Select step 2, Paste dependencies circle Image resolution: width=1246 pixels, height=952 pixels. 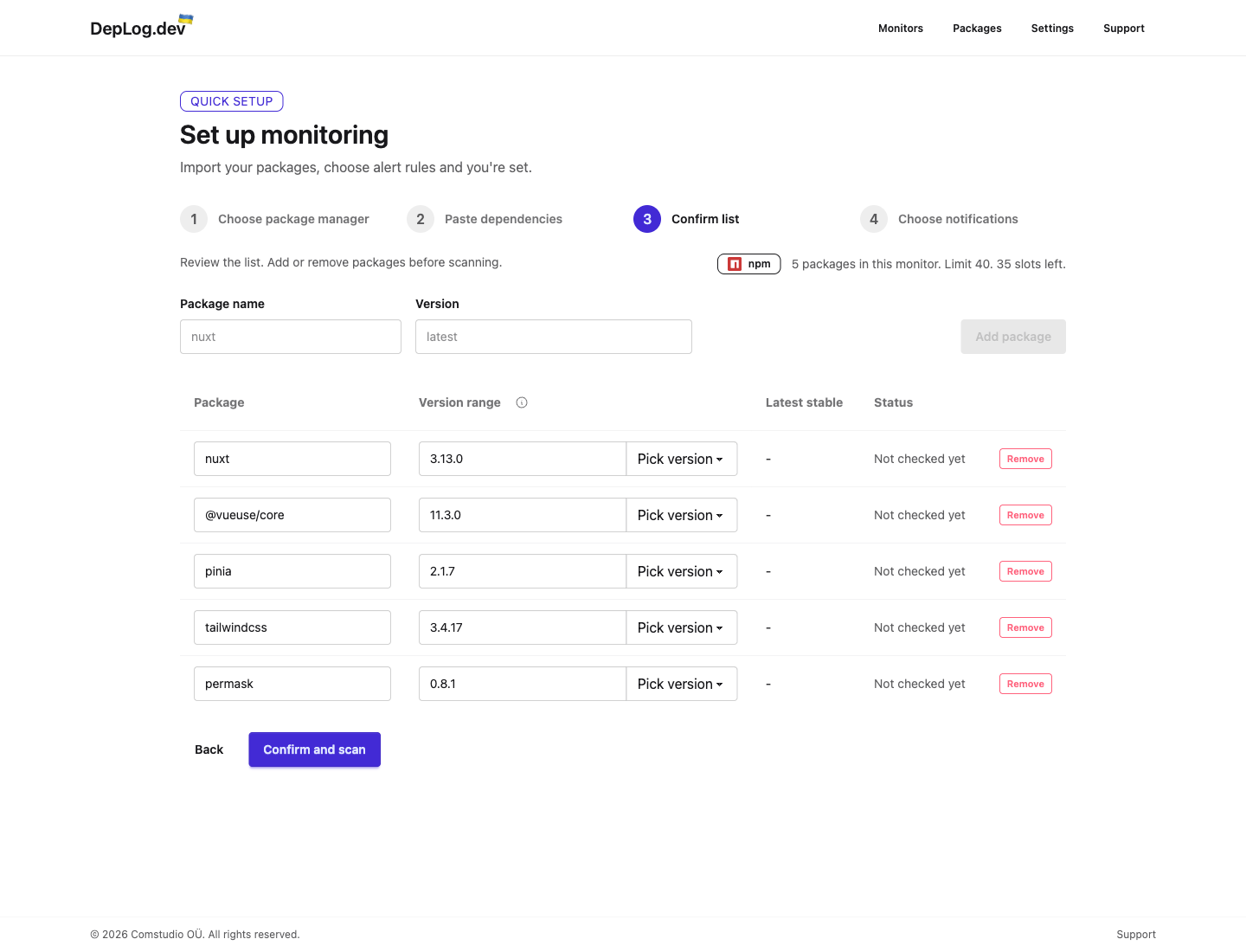pyautogui.click(x=420, y=219)
